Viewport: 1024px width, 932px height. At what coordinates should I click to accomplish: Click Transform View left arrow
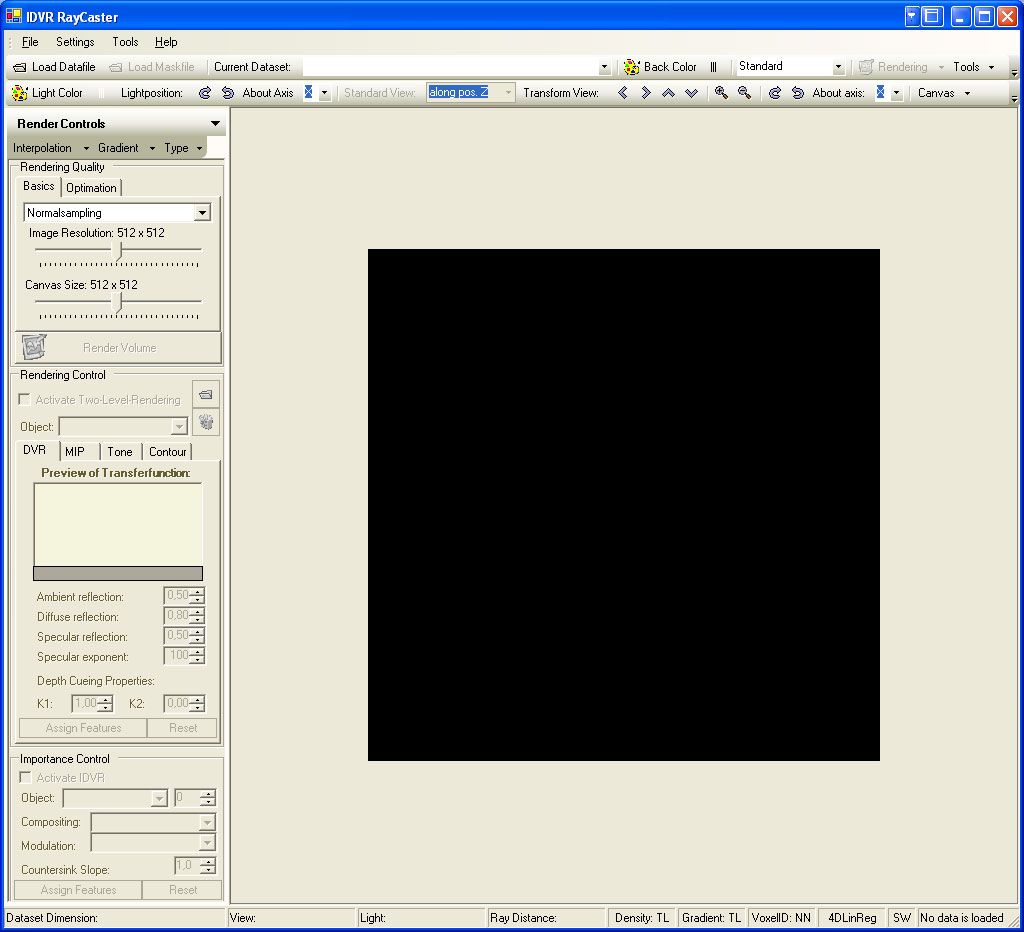click(622, 93)
